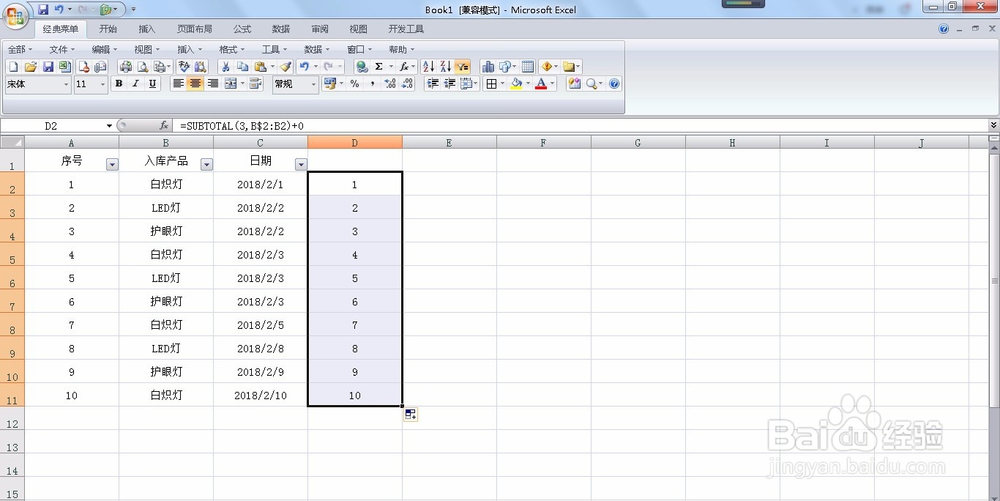Toggle the AutoFilter funnel button

(x=463, y=66)
